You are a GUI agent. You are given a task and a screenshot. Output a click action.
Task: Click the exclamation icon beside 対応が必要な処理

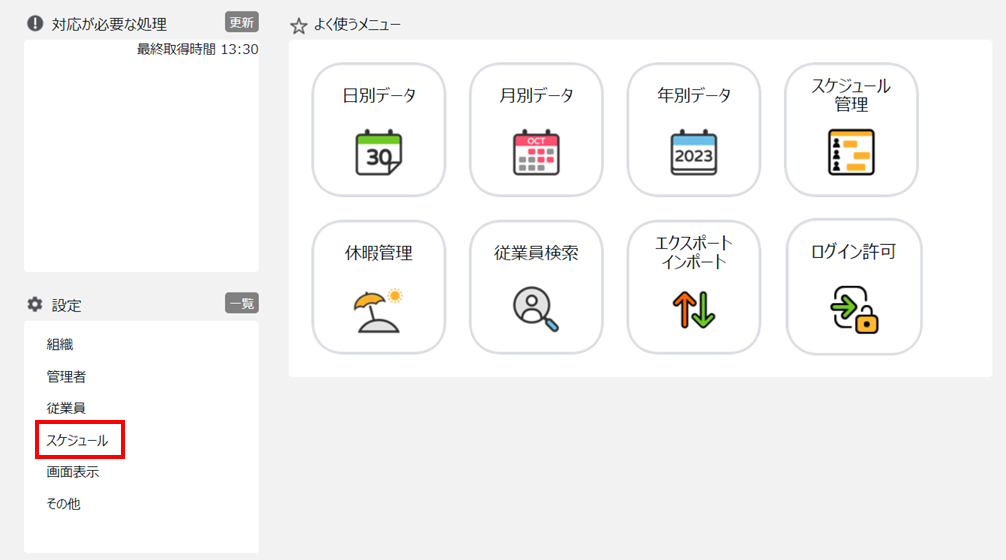click(x=35, y=24)
